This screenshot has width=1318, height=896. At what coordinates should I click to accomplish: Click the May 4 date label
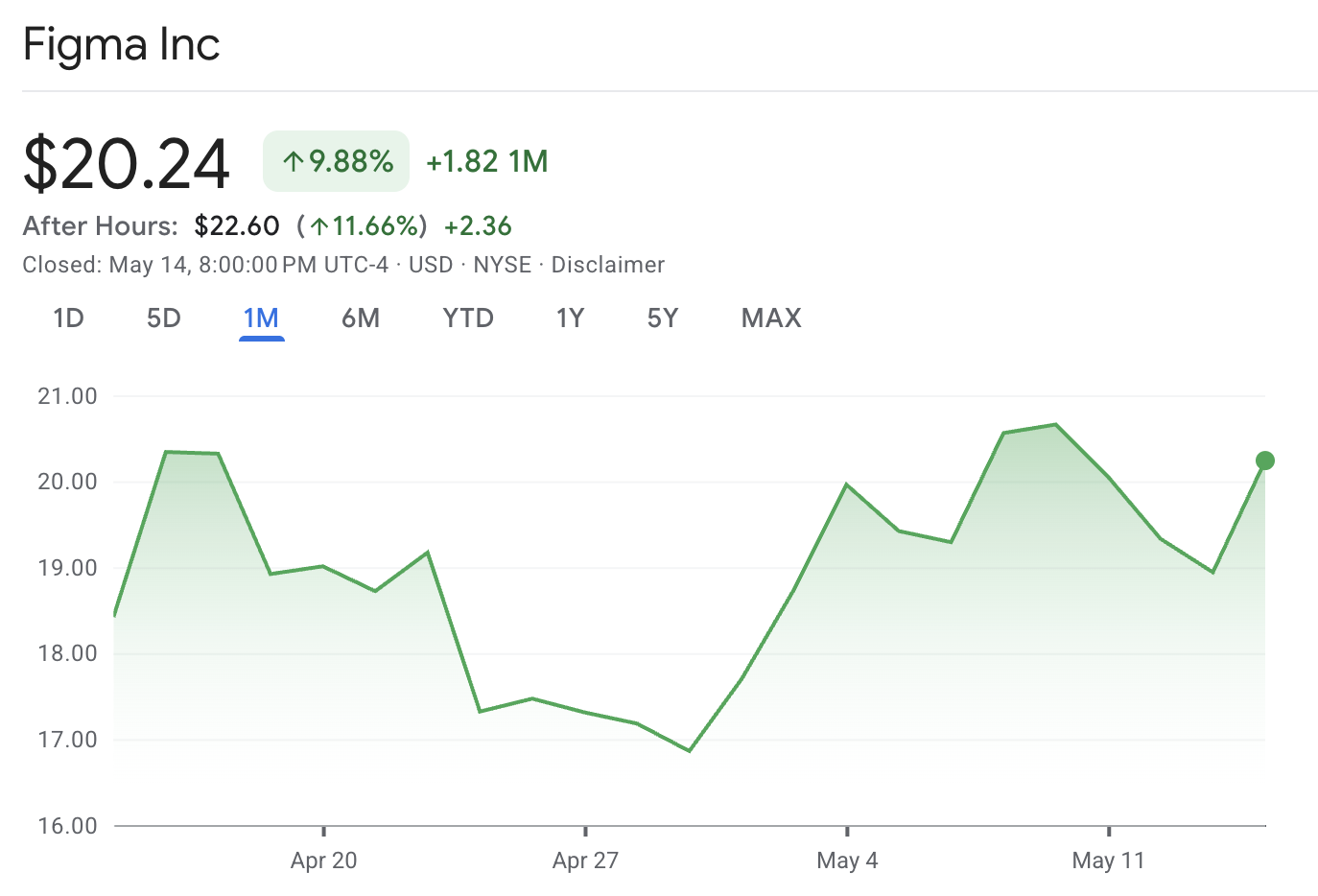pos(847,861)
